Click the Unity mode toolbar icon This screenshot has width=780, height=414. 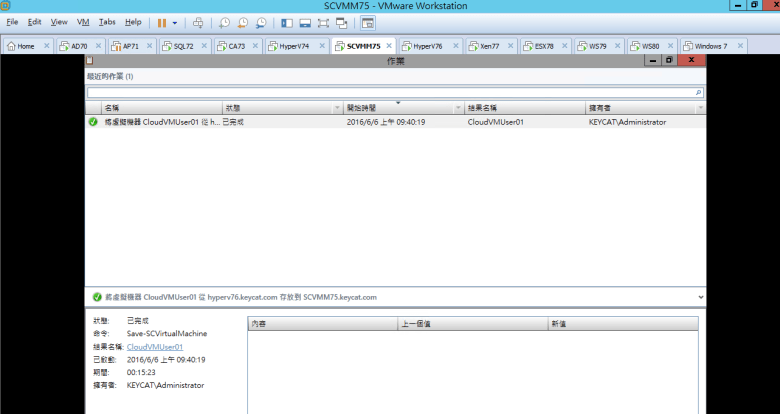(x=342, y=22)
